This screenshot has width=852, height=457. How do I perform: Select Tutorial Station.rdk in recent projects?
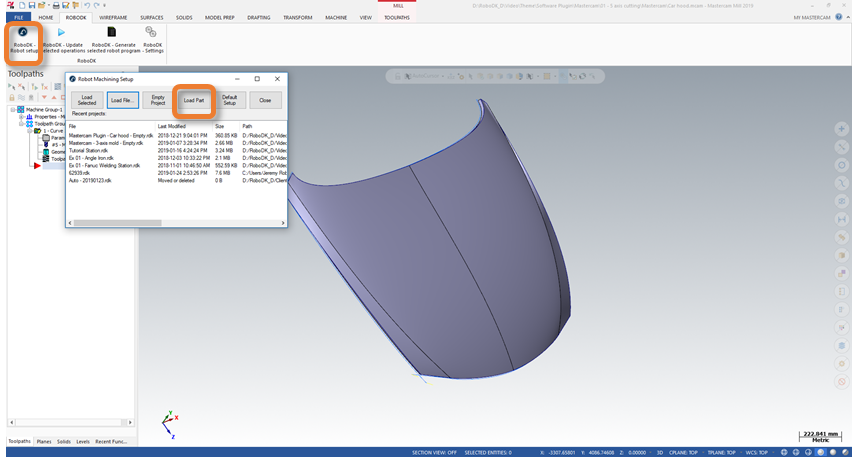pyautogui.click(x=89, y=150)
